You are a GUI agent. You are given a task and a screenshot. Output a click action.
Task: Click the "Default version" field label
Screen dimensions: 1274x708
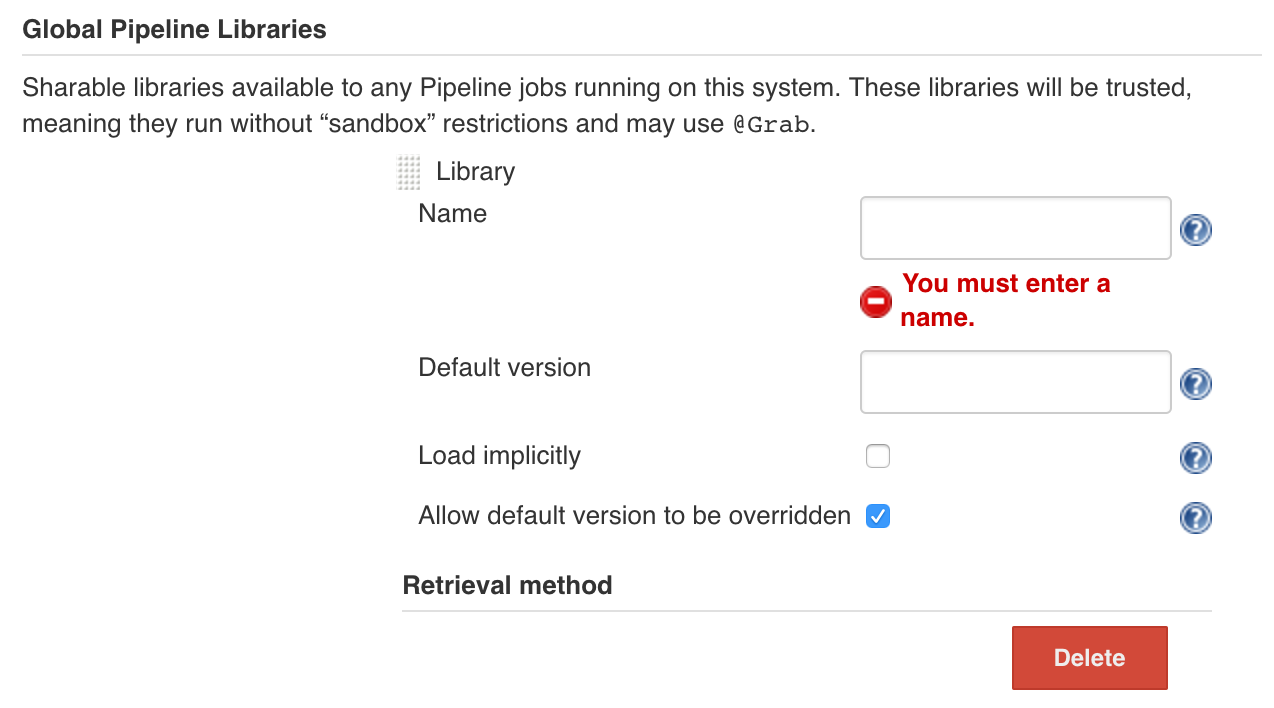tap(504, 368)
